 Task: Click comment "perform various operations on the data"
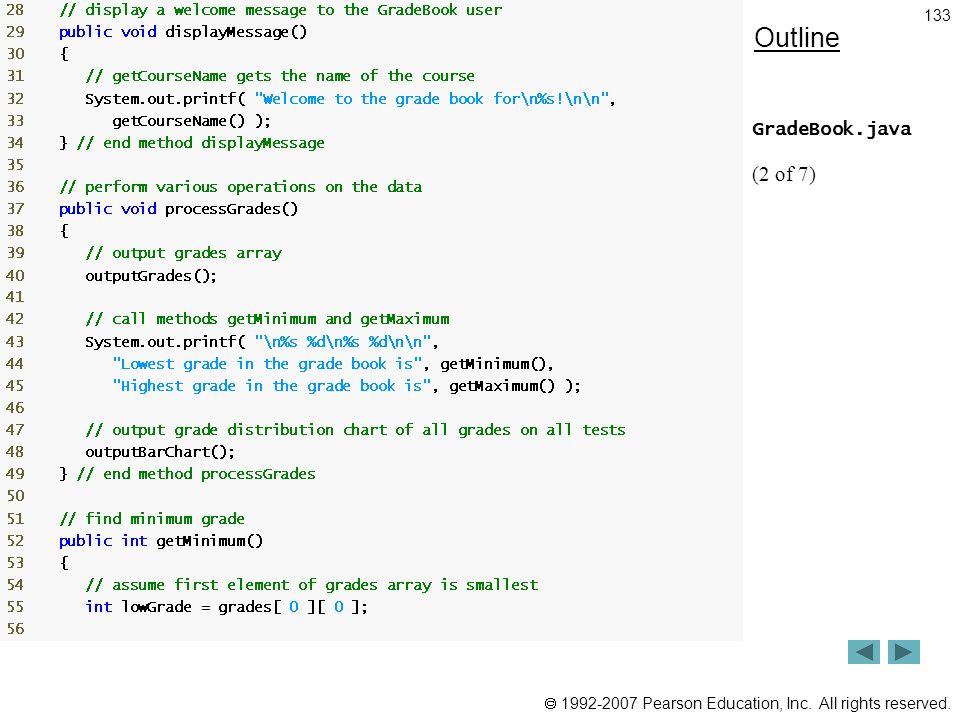tap(240, 187)
